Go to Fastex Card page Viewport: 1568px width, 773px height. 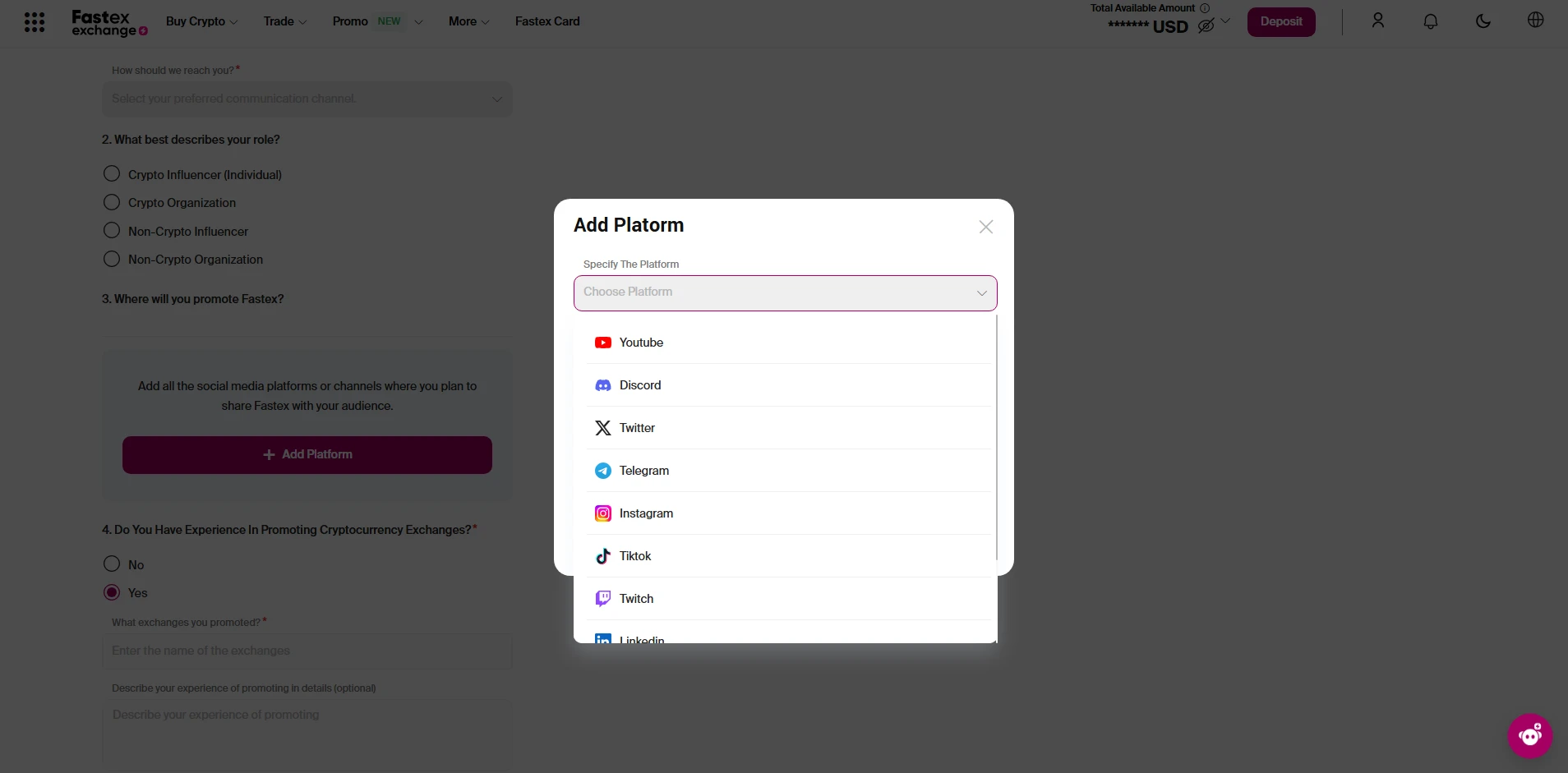point(547,21)
